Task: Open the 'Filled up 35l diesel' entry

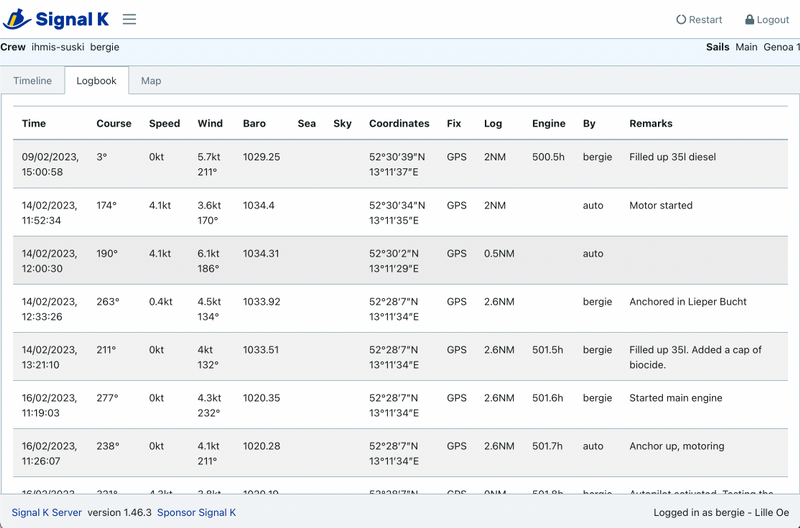Action: [x=672, y=157]
